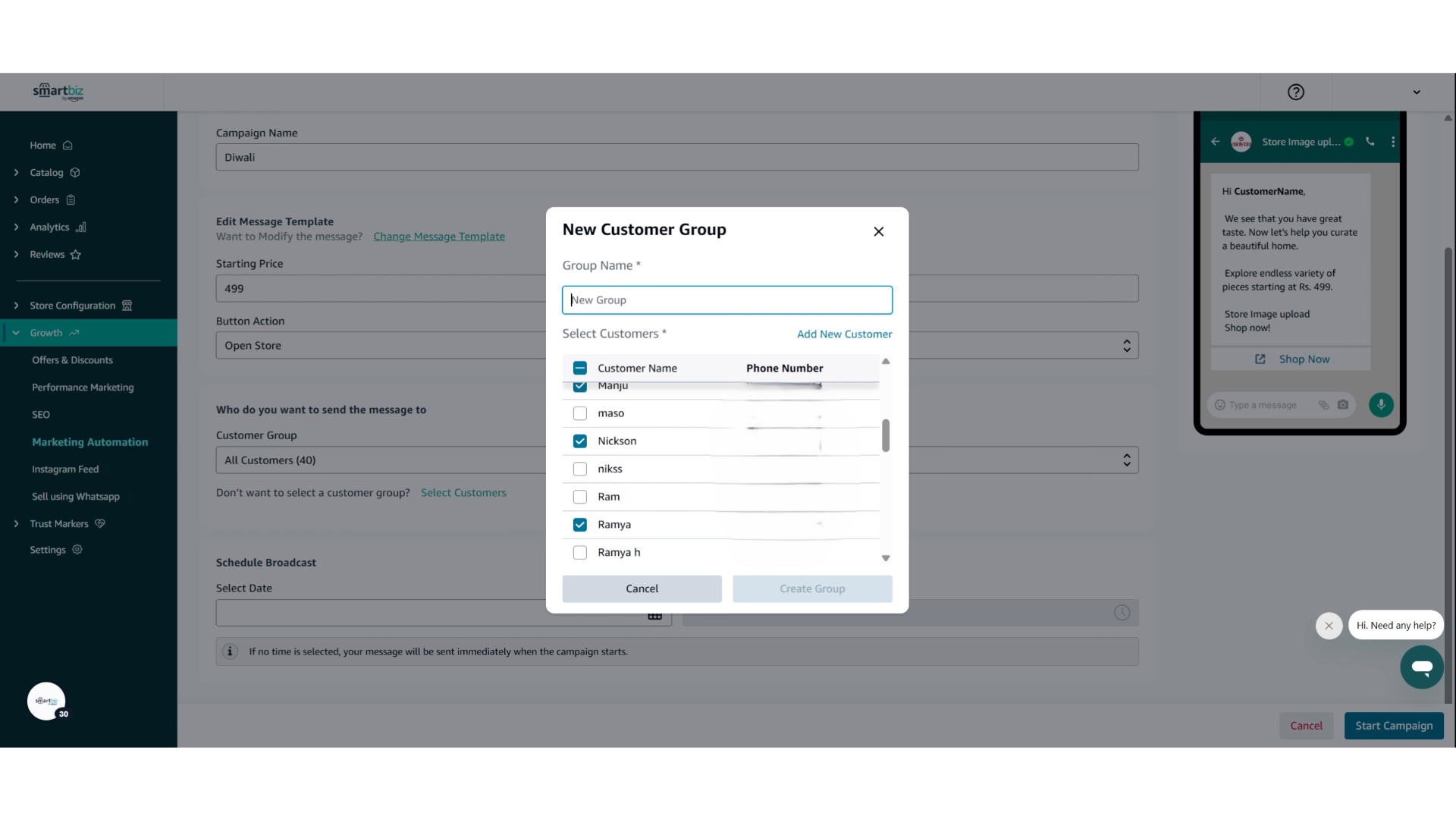Open account dropdown arrow in header

(x=1416, y=93)
